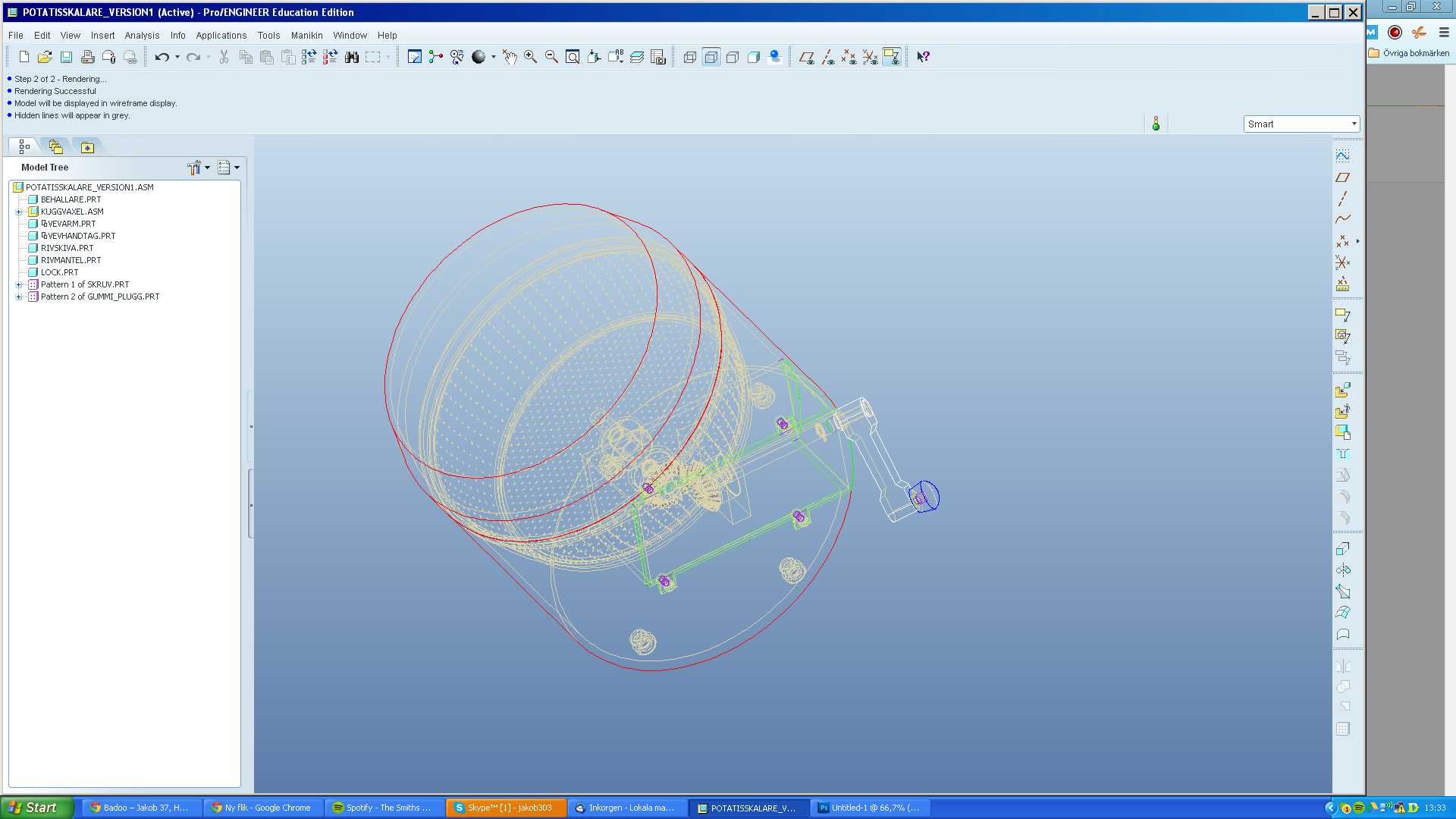Toggle datum points display
The width and height of the screenshot is (1456, 819).
click(x=849, y=57)
